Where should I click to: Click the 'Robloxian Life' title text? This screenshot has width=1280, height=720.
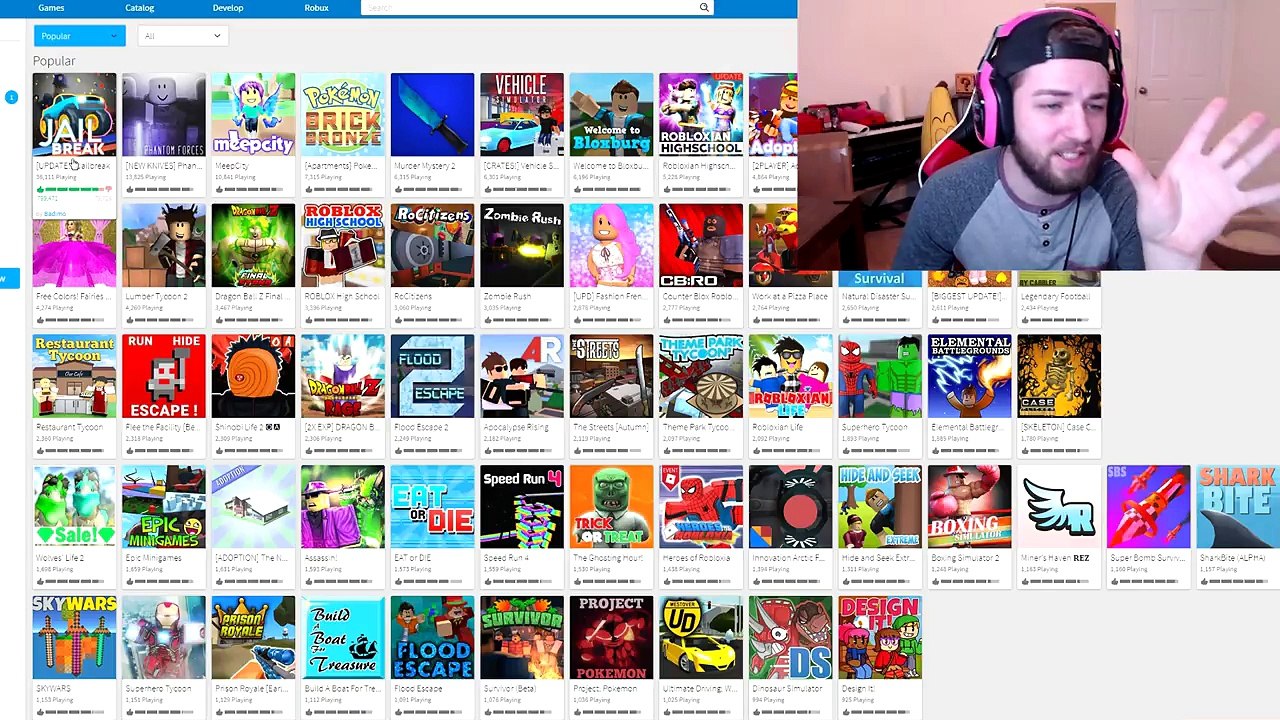click(x=777, y=428)
